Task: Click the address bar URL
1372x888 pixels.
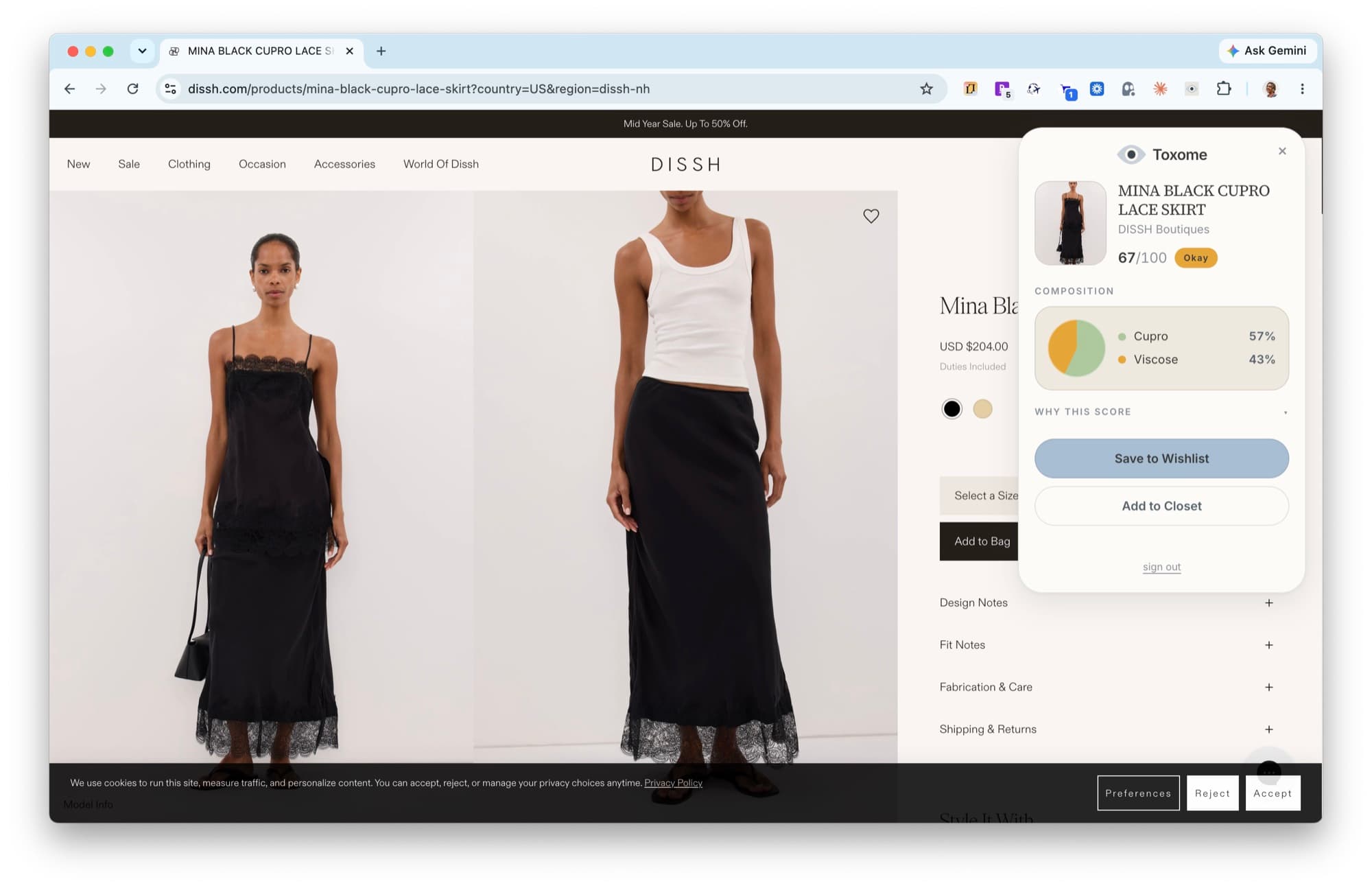Action: pyautogui.click(x=418, y=89)
